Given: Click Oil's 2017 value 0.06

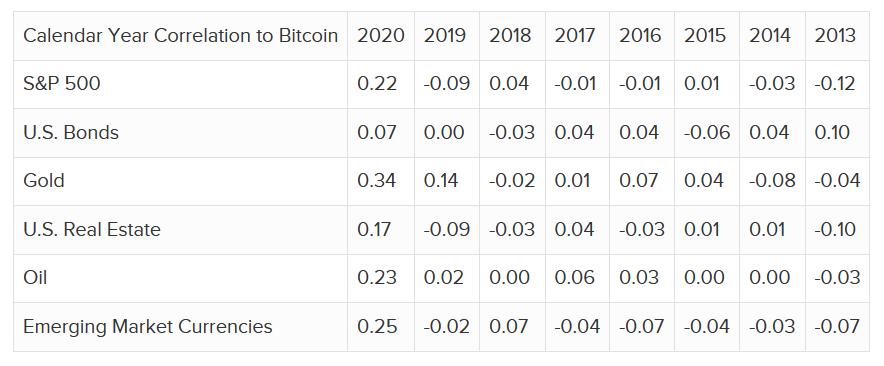Looking at the screenshot, I should tap(574, 277).
